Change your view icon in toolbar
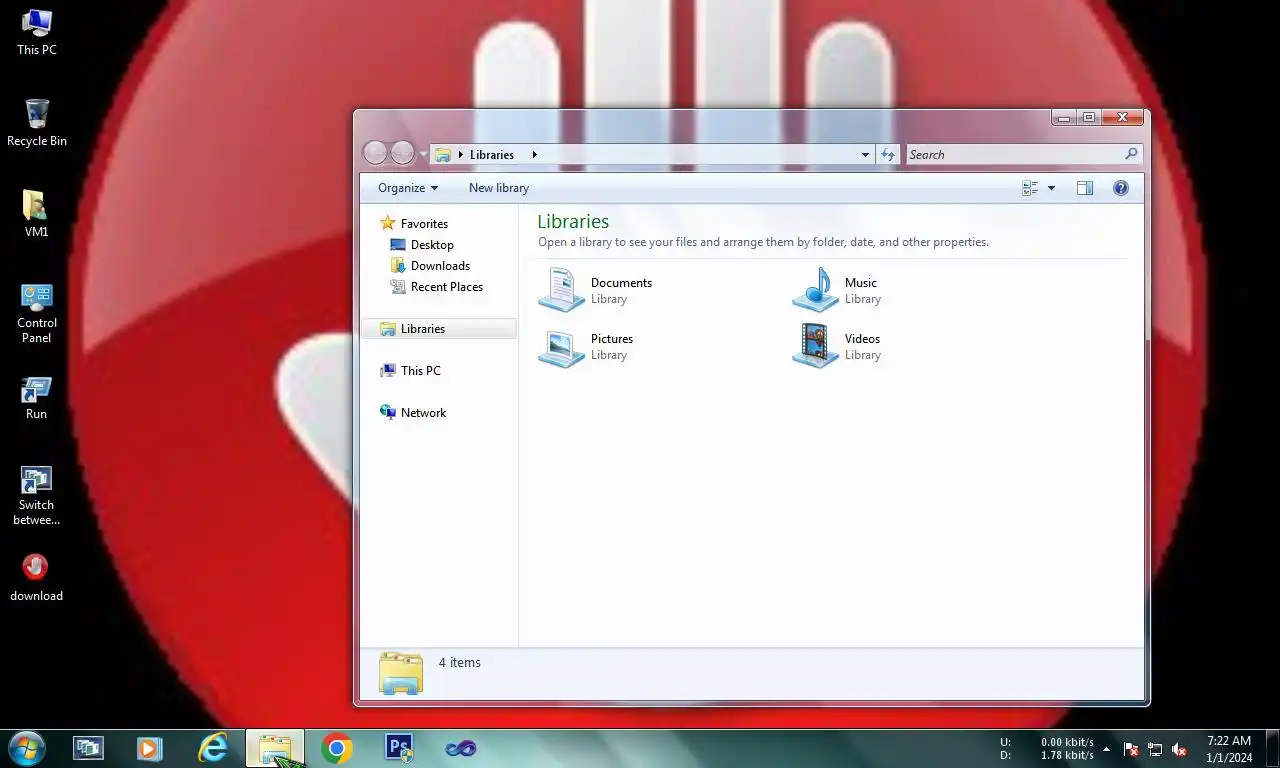The image size is (1280, 768). click(x=1030, y=188)
